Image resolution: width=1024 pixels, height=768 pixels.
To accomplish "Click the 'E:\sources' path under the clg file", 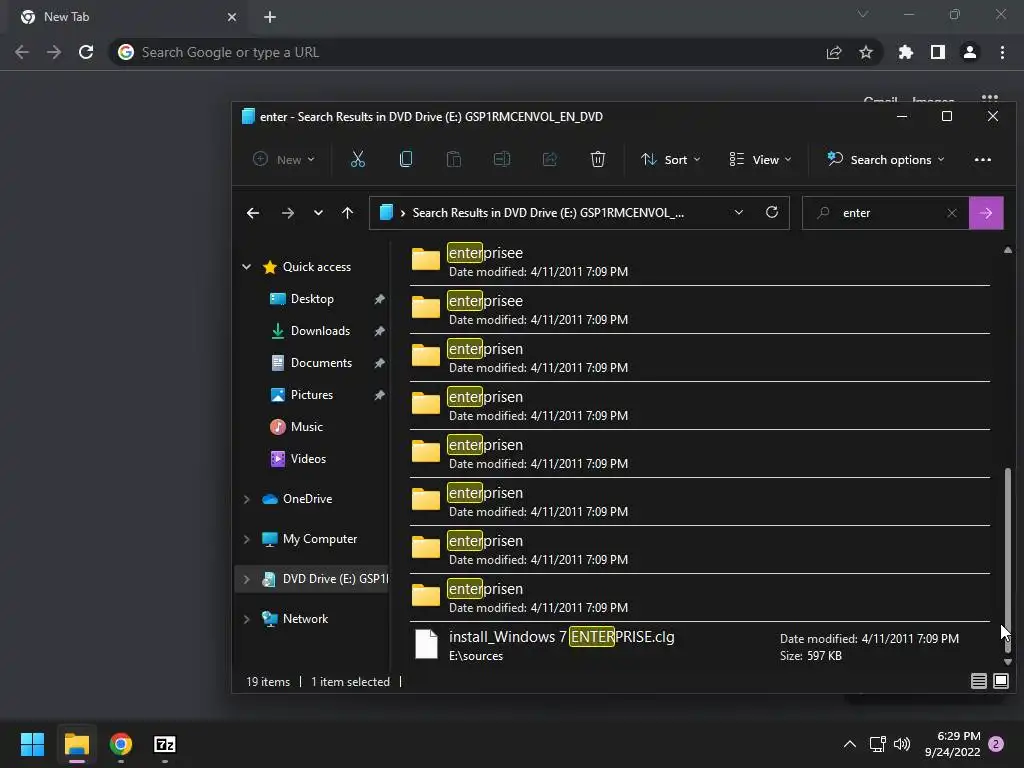I will (x=475, y=656).
